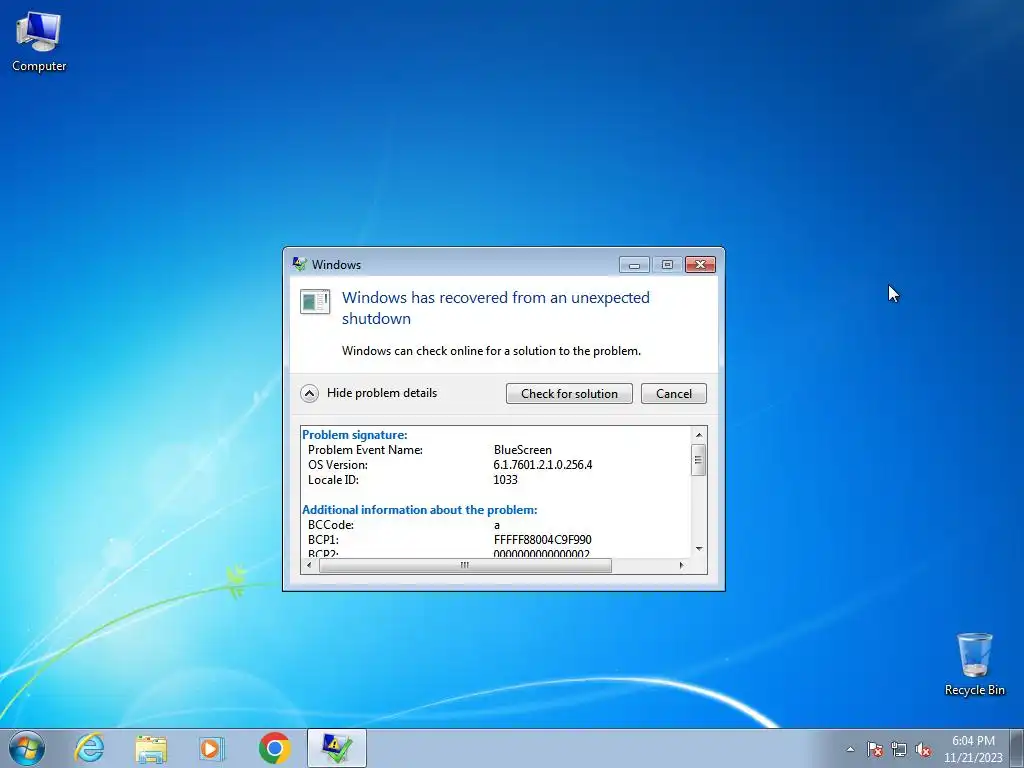Image resolution: width=1024 pixels, height=768 pixels.
Task: Click the vertical scrollbar thumb in details
Action: (x=698, y=460)
